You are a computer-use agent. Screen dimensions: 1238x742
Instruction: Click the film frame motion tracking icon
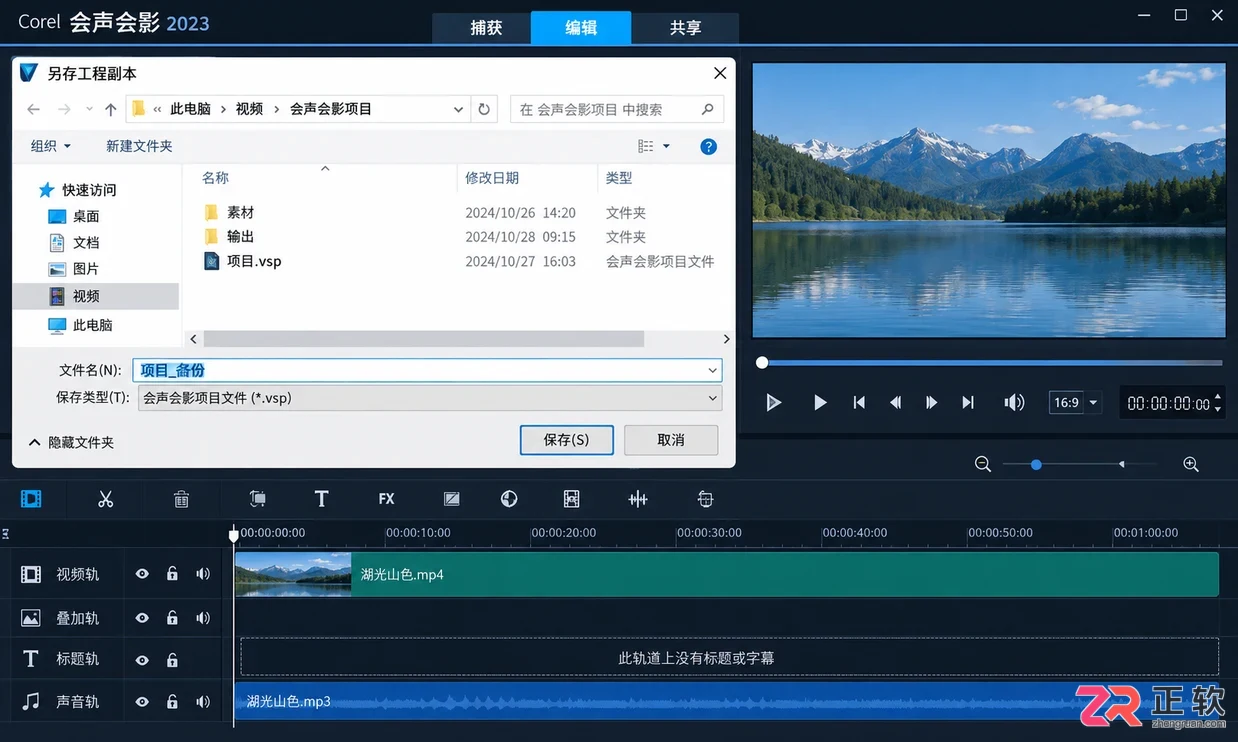[x=572, y=498]
